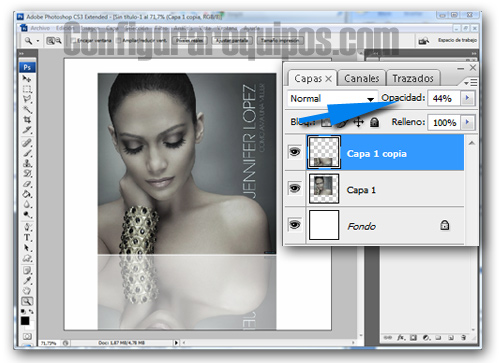Close the Capas tab with its X
This screenshot has height=363, width=500.
click(328, 79)
